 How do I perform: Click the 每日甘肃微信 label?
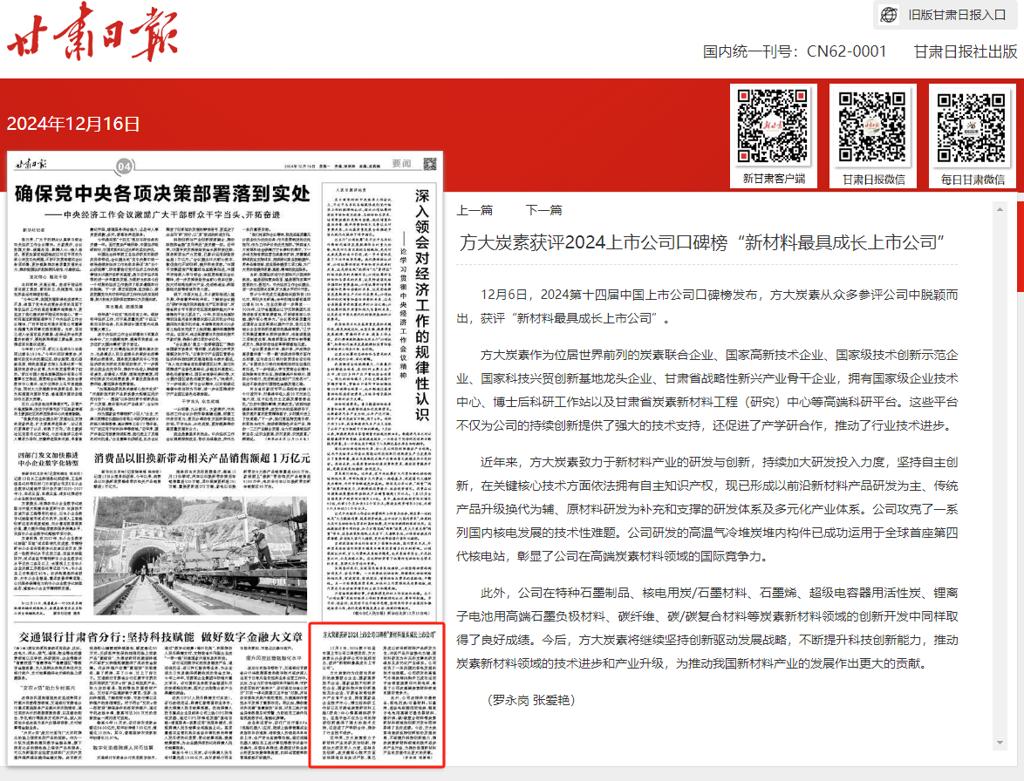click(972, 179)
